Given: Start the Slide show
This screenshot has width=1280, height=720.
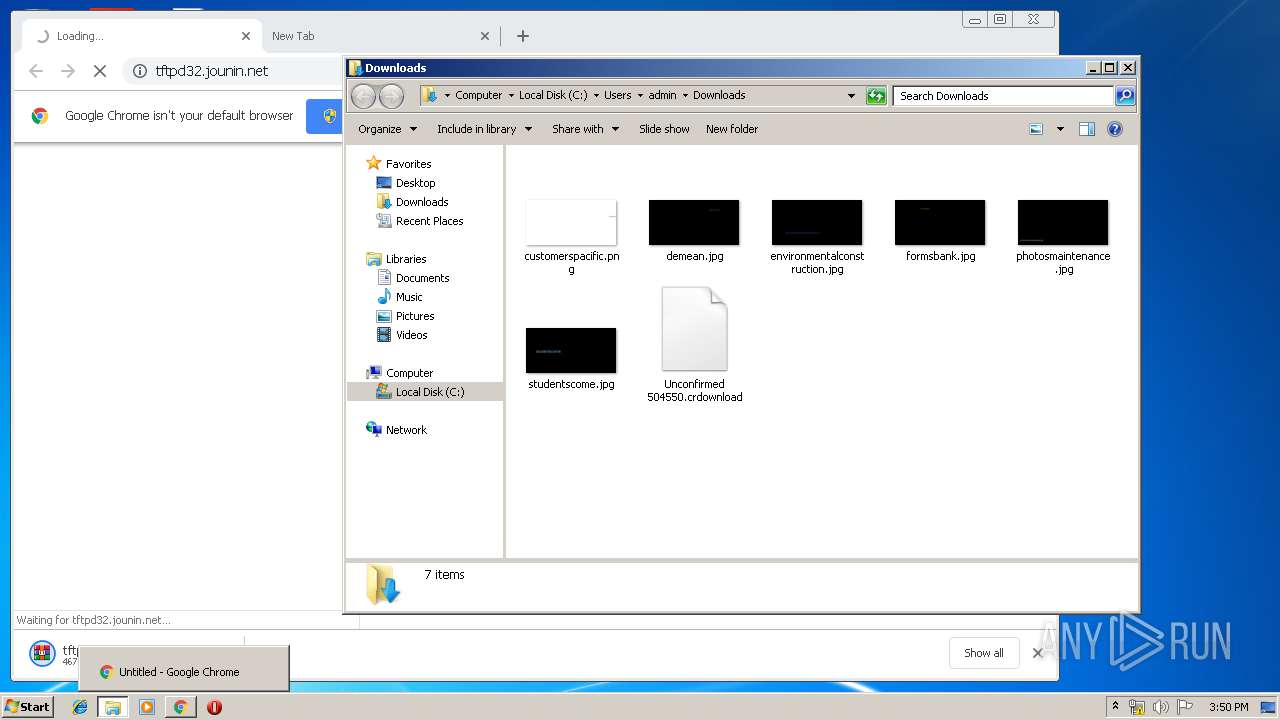Looking at the screenshot, I should 664,129.
